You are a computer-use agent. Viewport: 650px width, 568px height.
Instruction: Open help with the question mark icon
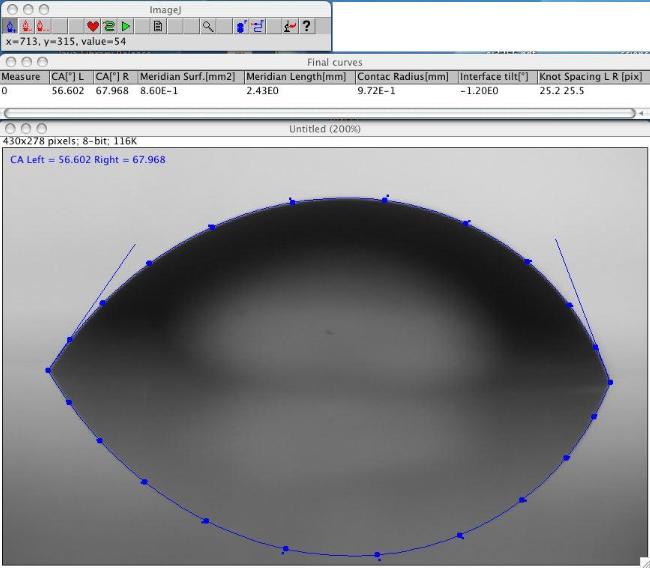click(x=307, y=27)
